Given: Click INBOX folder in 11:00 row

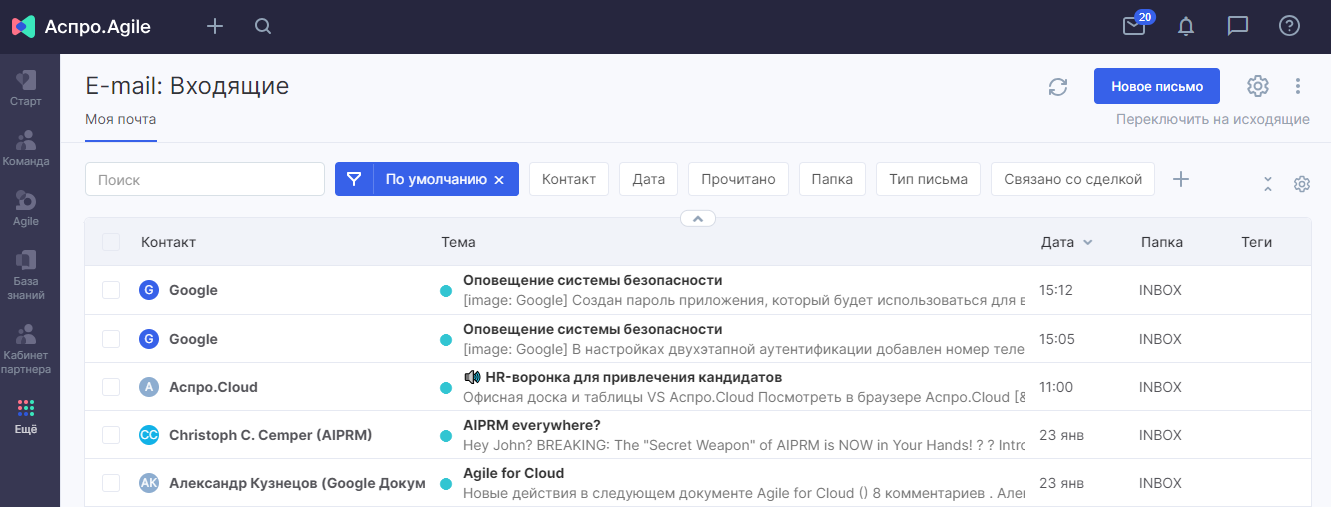Looking at the screenshot, I should 1160,387.
